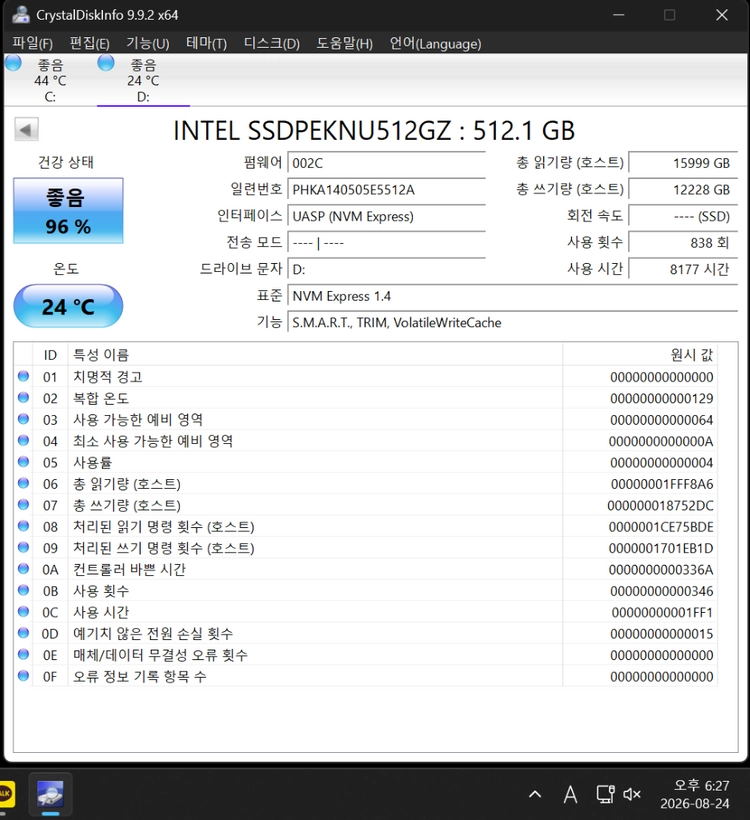Screen dimensions: 750x820
Task: Select the 치명적 경고 attribute row
Action: coord(366,377)
